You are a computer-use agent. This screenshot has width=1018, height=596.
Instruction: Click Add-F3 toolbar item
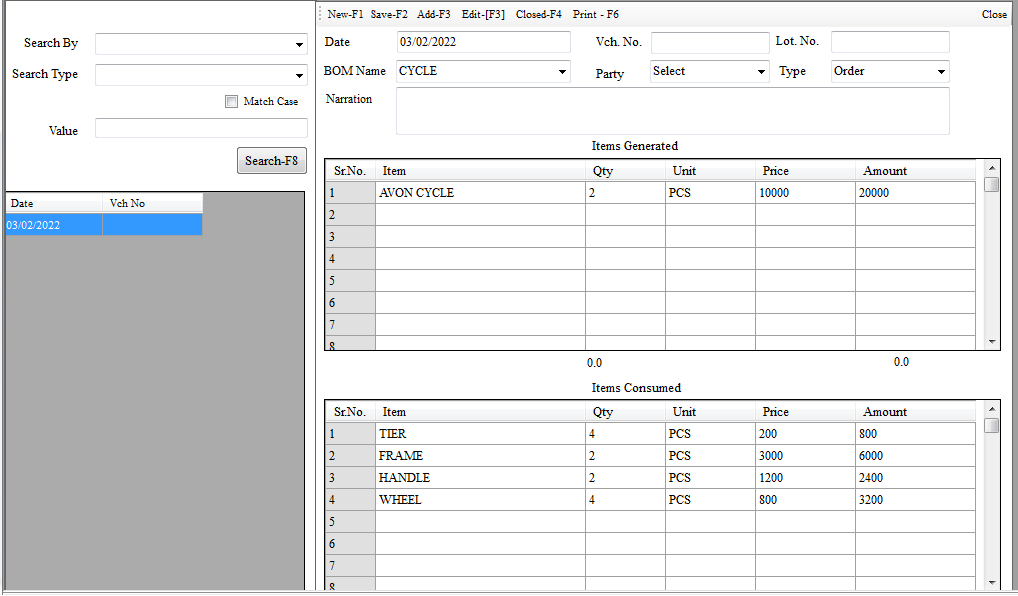coord(434,15)
